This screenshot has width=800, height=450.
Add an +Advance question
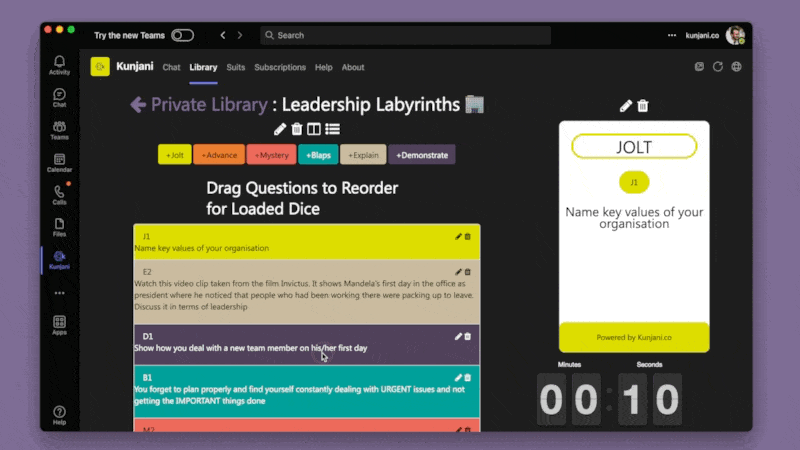click(219, 155)
